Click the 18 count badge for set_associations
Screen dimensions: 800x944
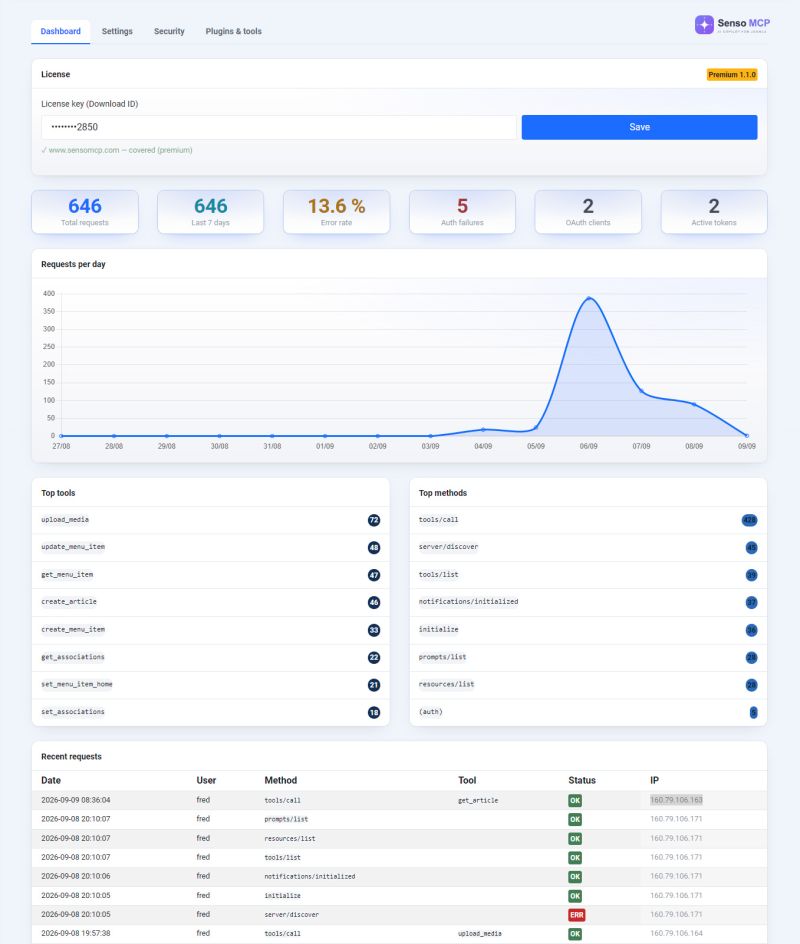374,713
